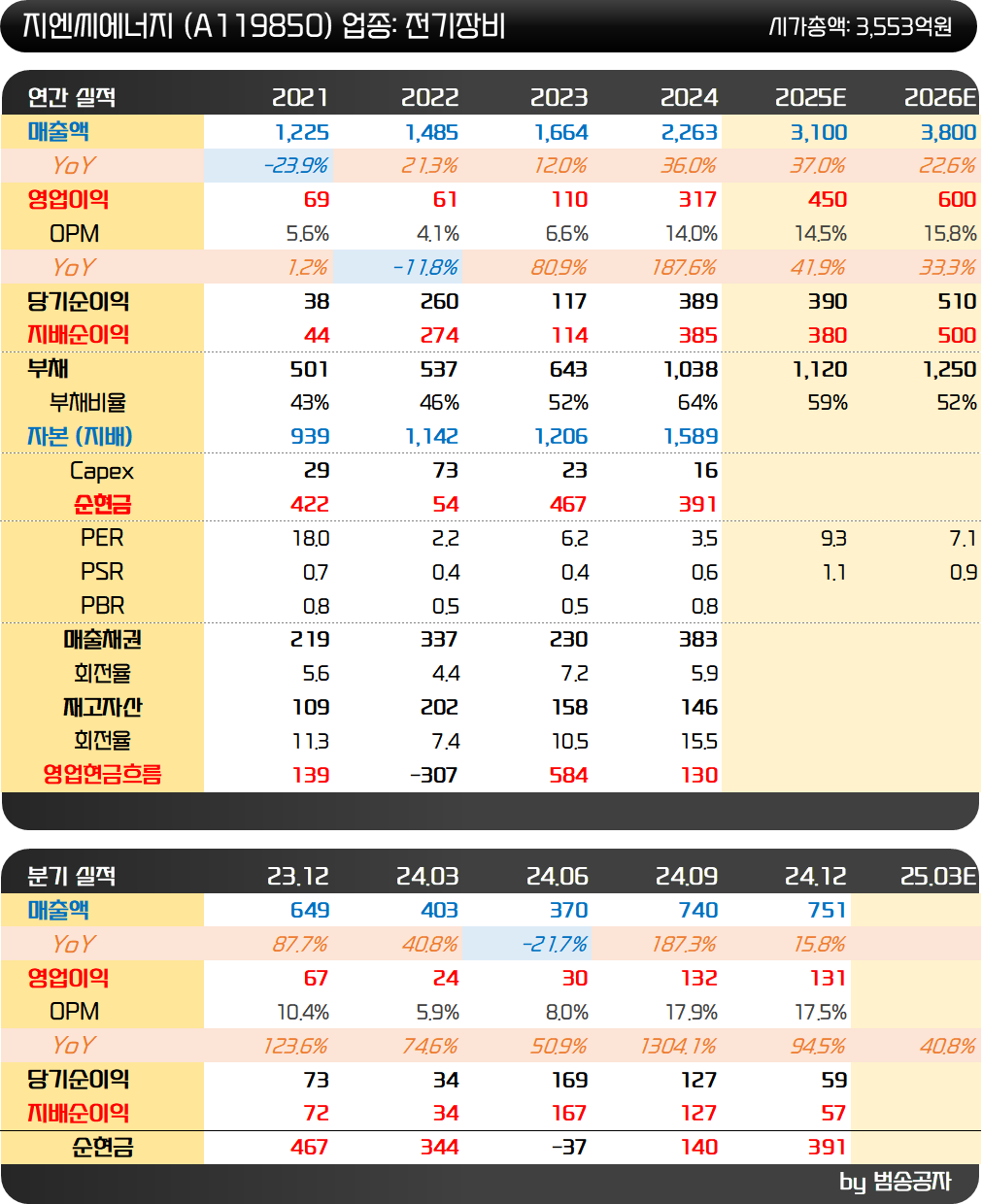This screenshot has width=982, height=1204.
Task: Click the 영업현금흐름 row label
Action: coord(102,774)
